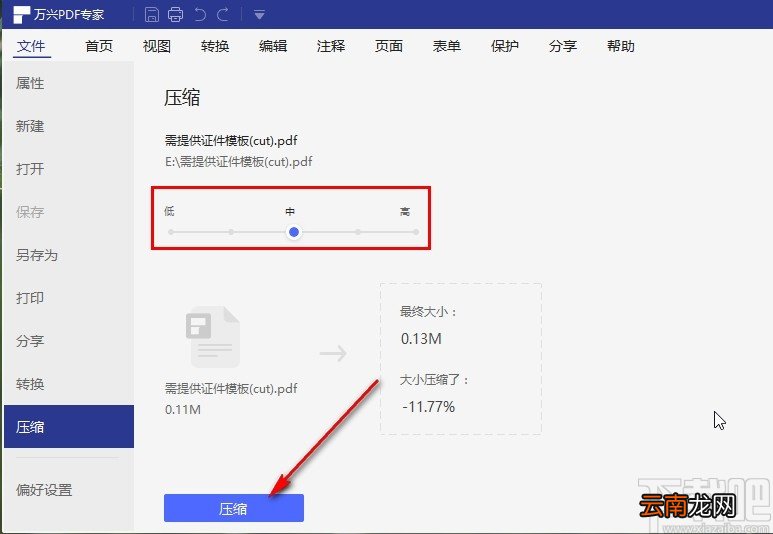Choose 转换 in the file sidebar
The height and width of the screenshot is (534, 773).
pos(69,384)
